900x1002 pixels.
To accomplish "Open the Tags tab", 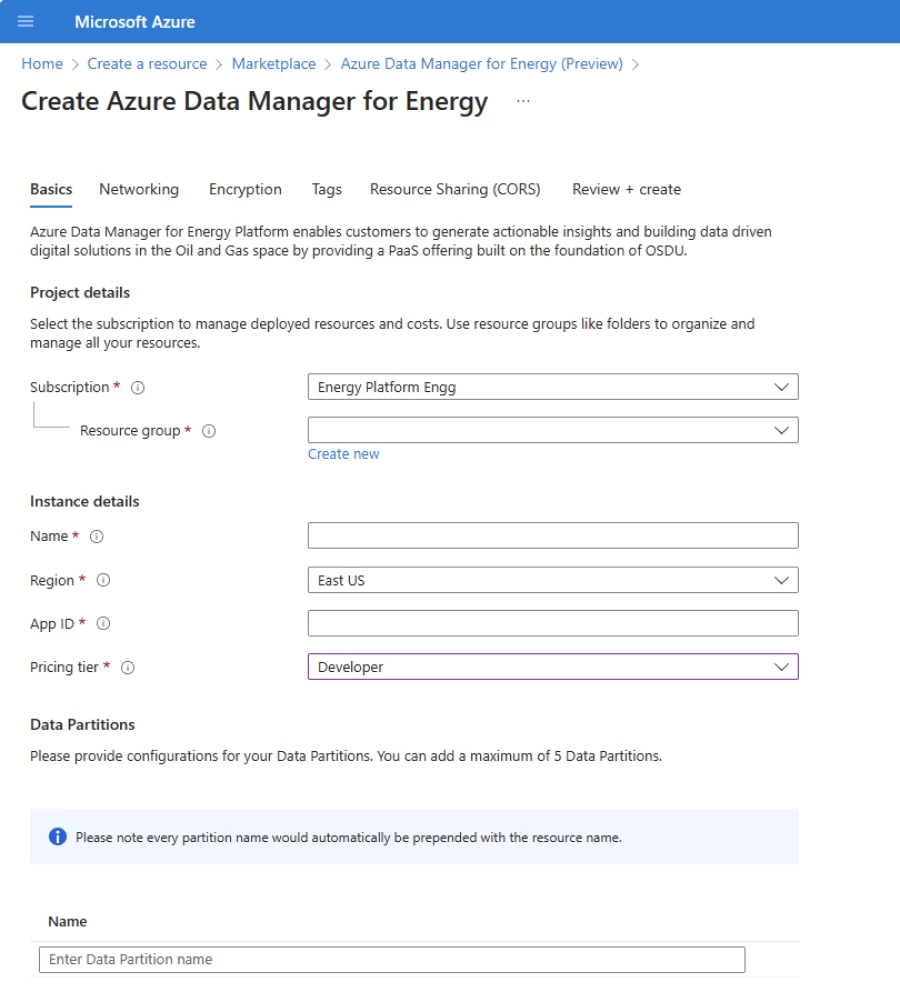I will pyautogui.click(x=327, y=189).
